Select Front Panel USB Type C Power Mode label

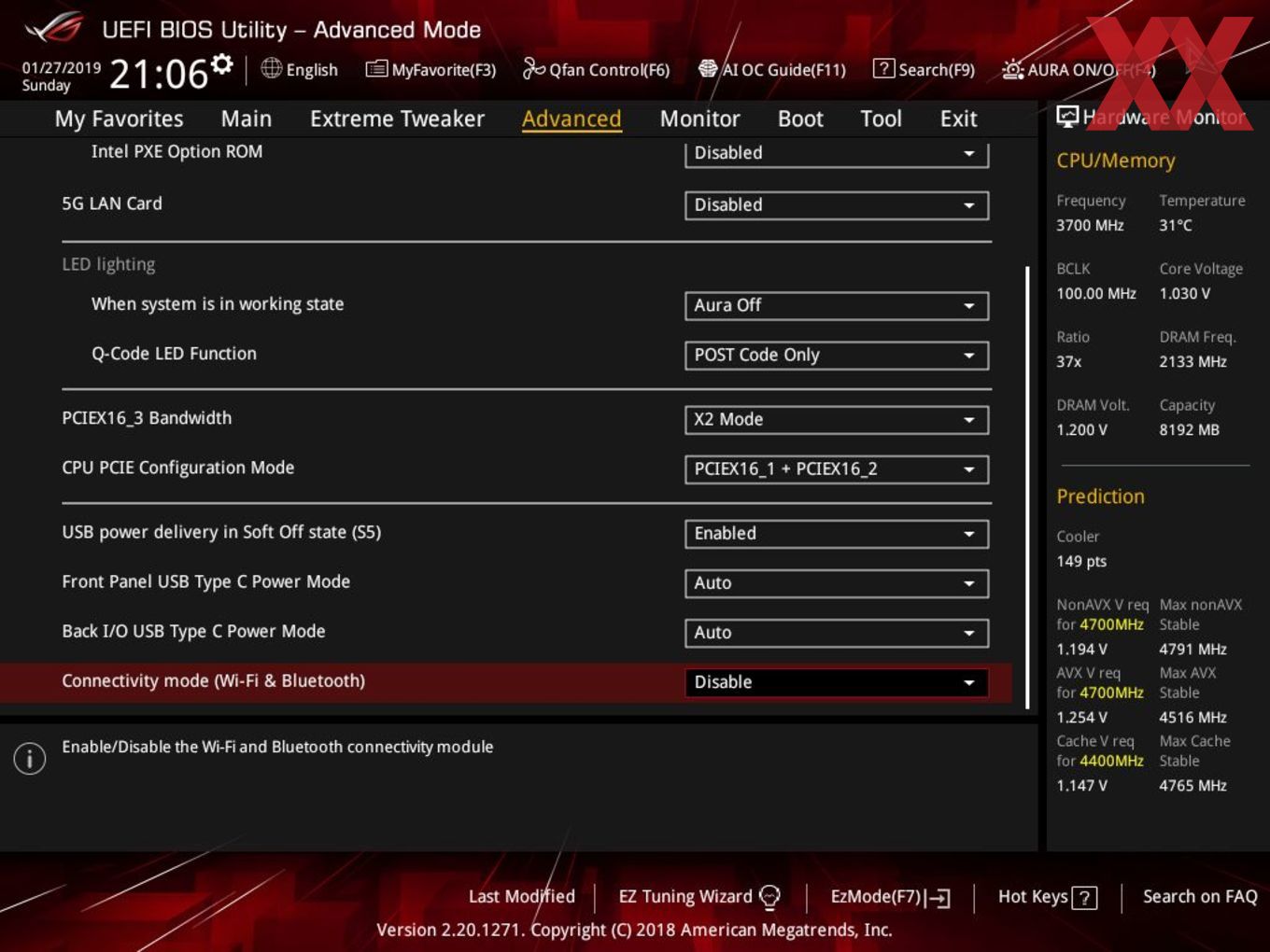[x=206, y=581]
